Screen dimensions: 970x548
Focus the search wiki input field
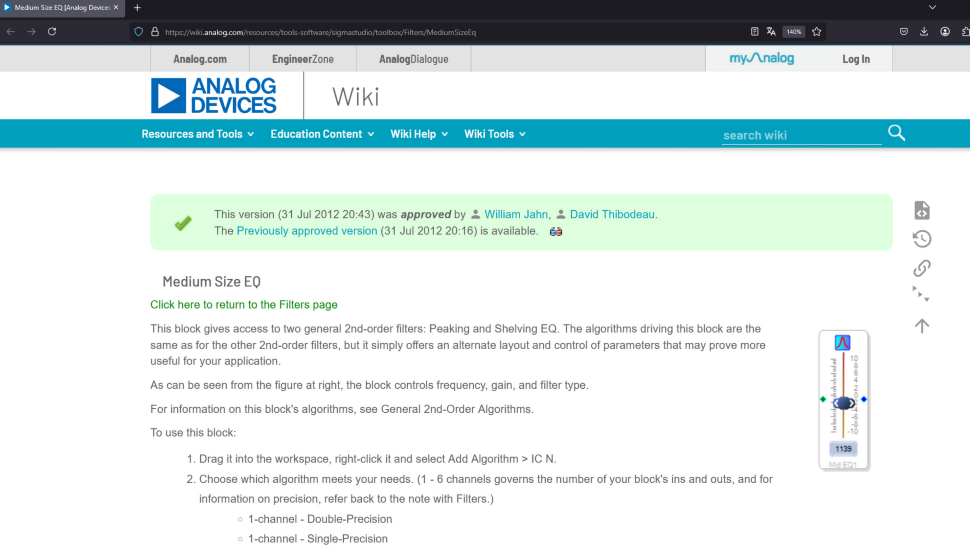[800, 135]
